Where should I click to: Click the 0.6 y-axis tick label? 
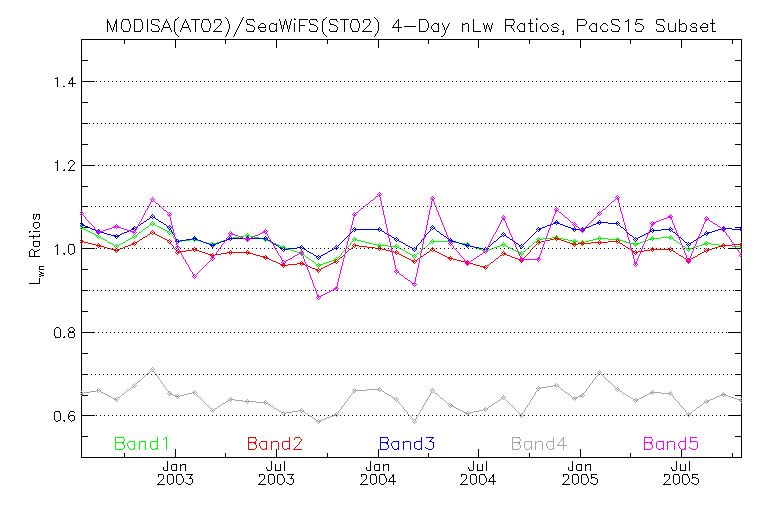click(x=65, y=416)
